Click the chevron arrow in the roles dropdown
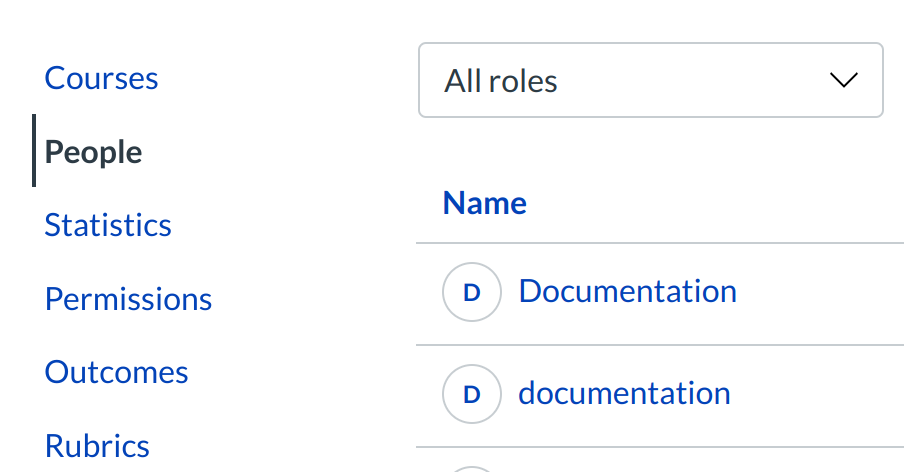Screen dimensions: 904x472 (x=844, y=80)
